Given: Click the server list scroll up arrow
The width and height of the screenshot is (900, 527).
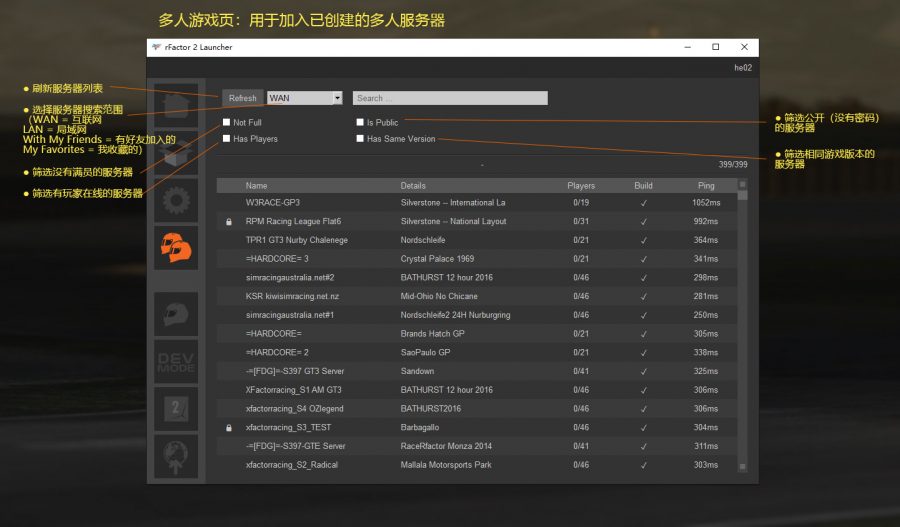Looking at the screenshot, I should point(742,184).
